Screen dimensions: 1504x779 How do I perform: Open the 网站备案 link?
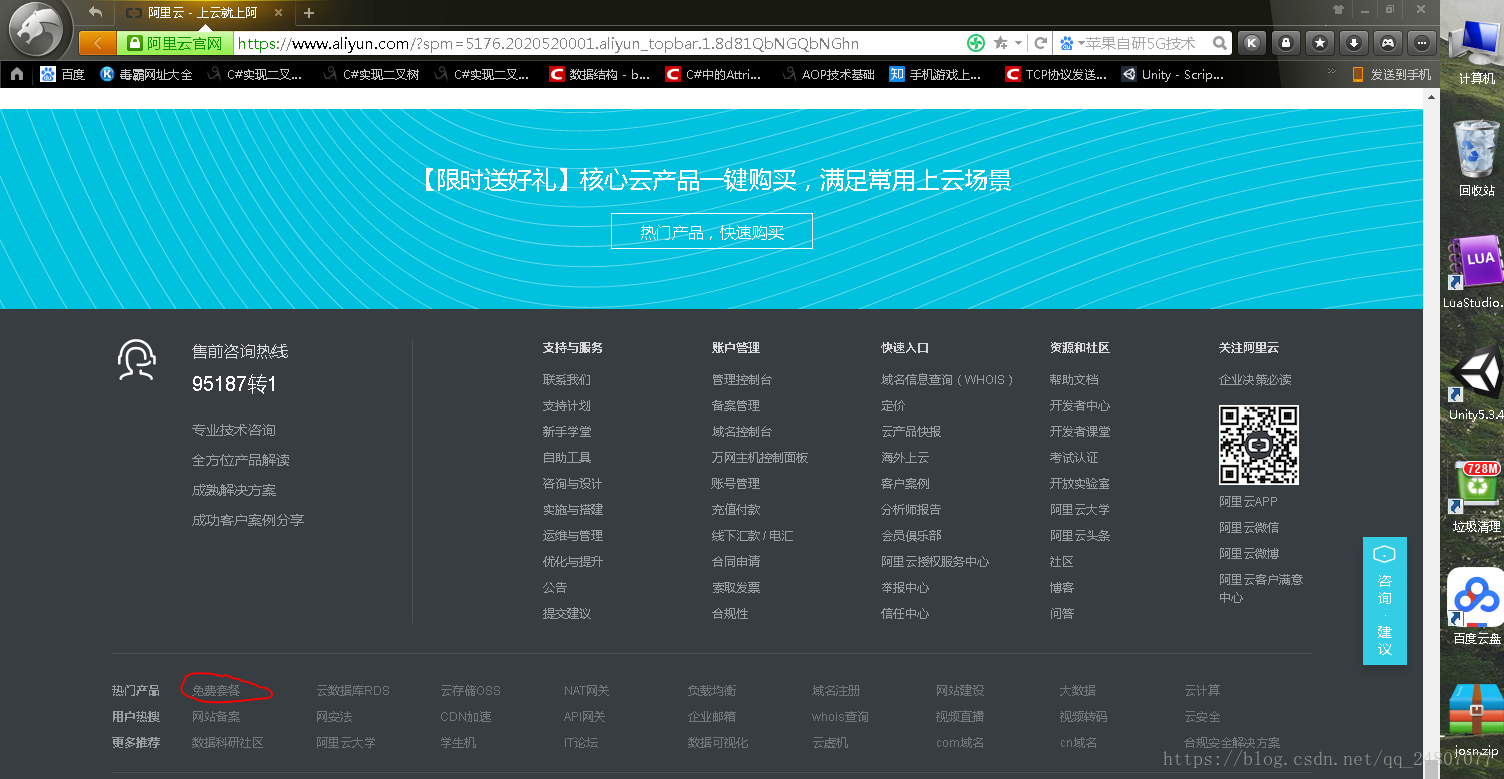216,717
